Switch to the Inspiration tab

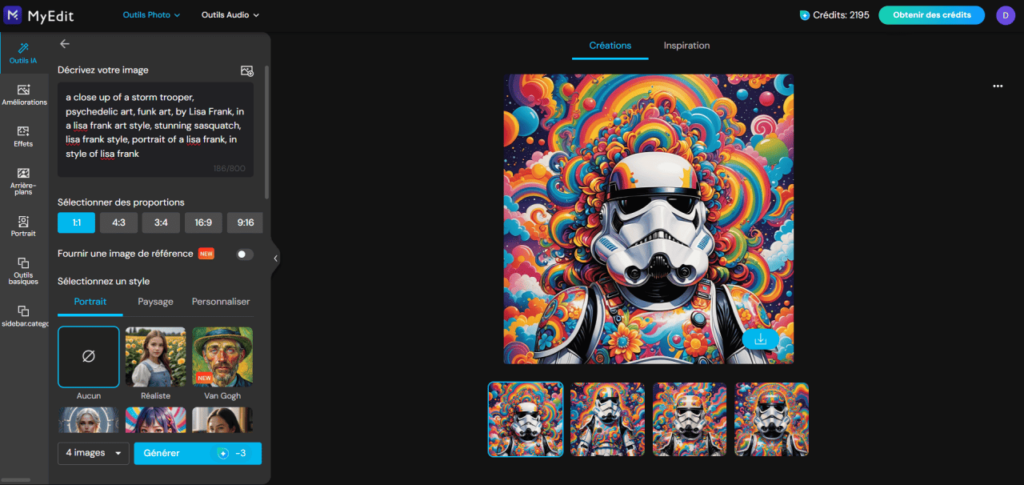pos(686,46)
